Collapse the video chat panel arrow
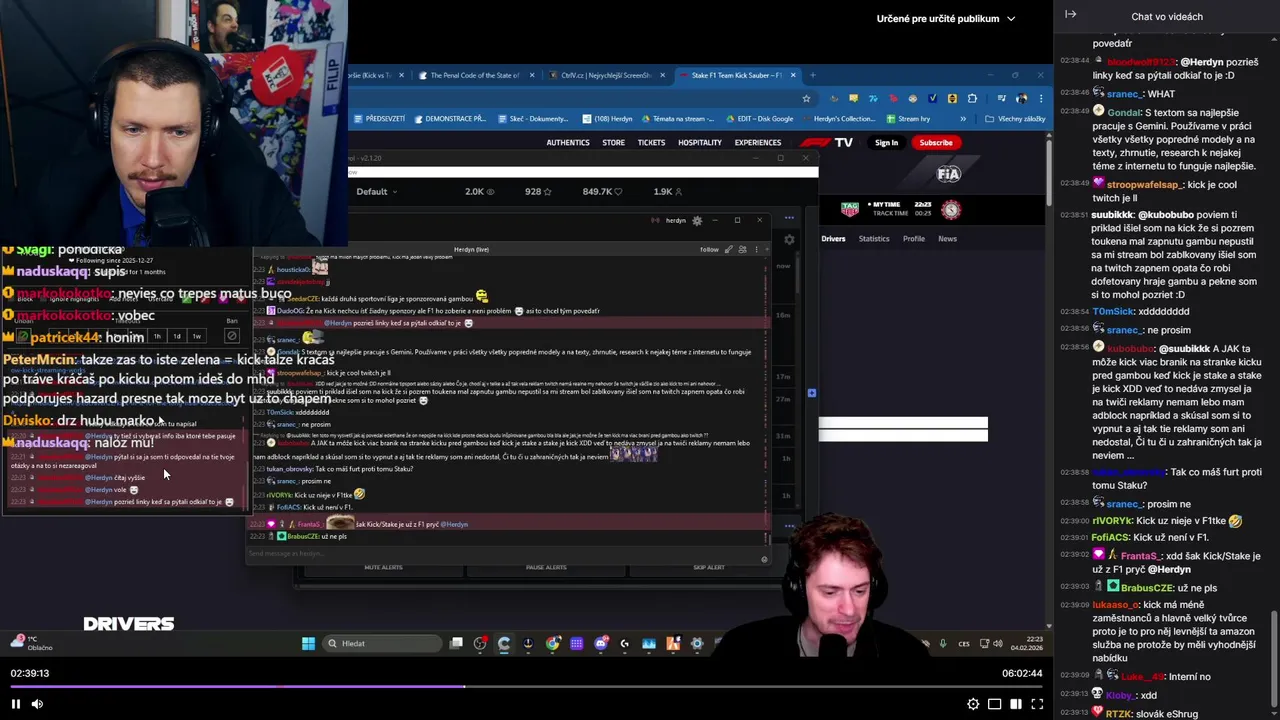The image size is (1280, 720). (1070, 14)
